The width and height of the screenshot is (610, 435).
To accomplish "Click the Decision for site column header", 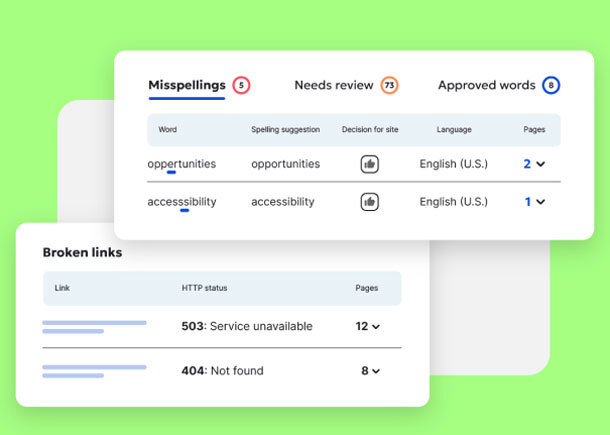I will point(369,130).
